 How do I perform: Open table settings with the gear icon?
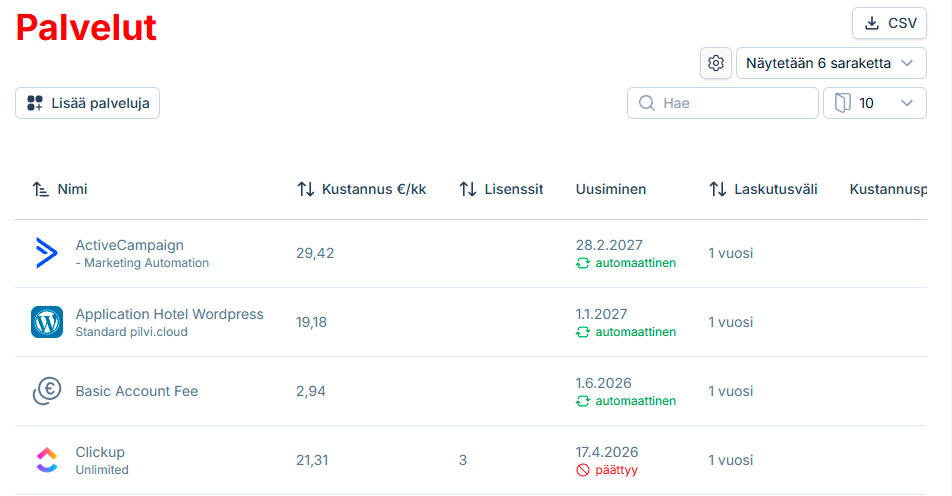[715, 63]
